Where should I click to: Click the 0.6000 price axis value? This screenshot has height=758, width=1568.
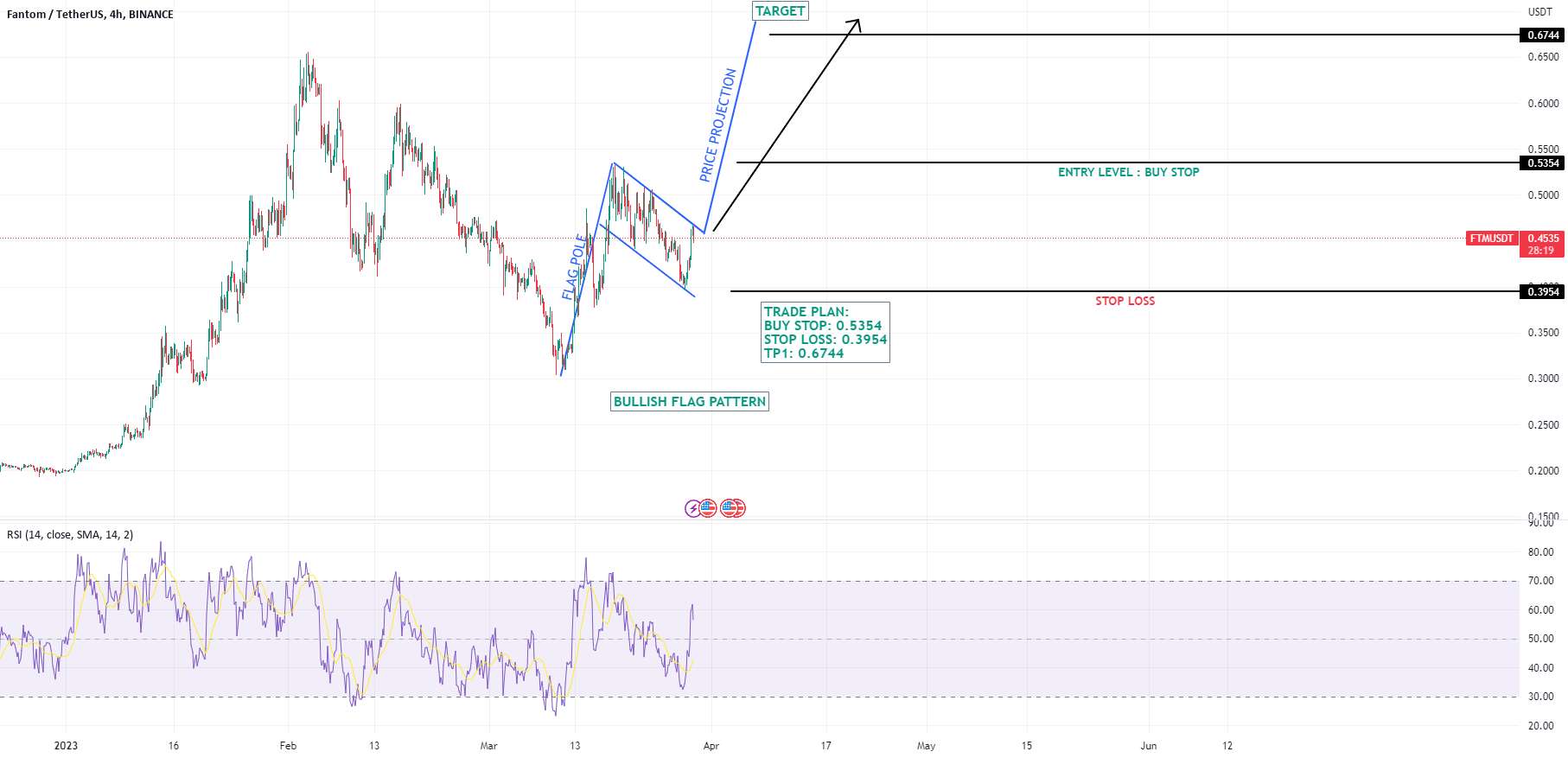1543,104
